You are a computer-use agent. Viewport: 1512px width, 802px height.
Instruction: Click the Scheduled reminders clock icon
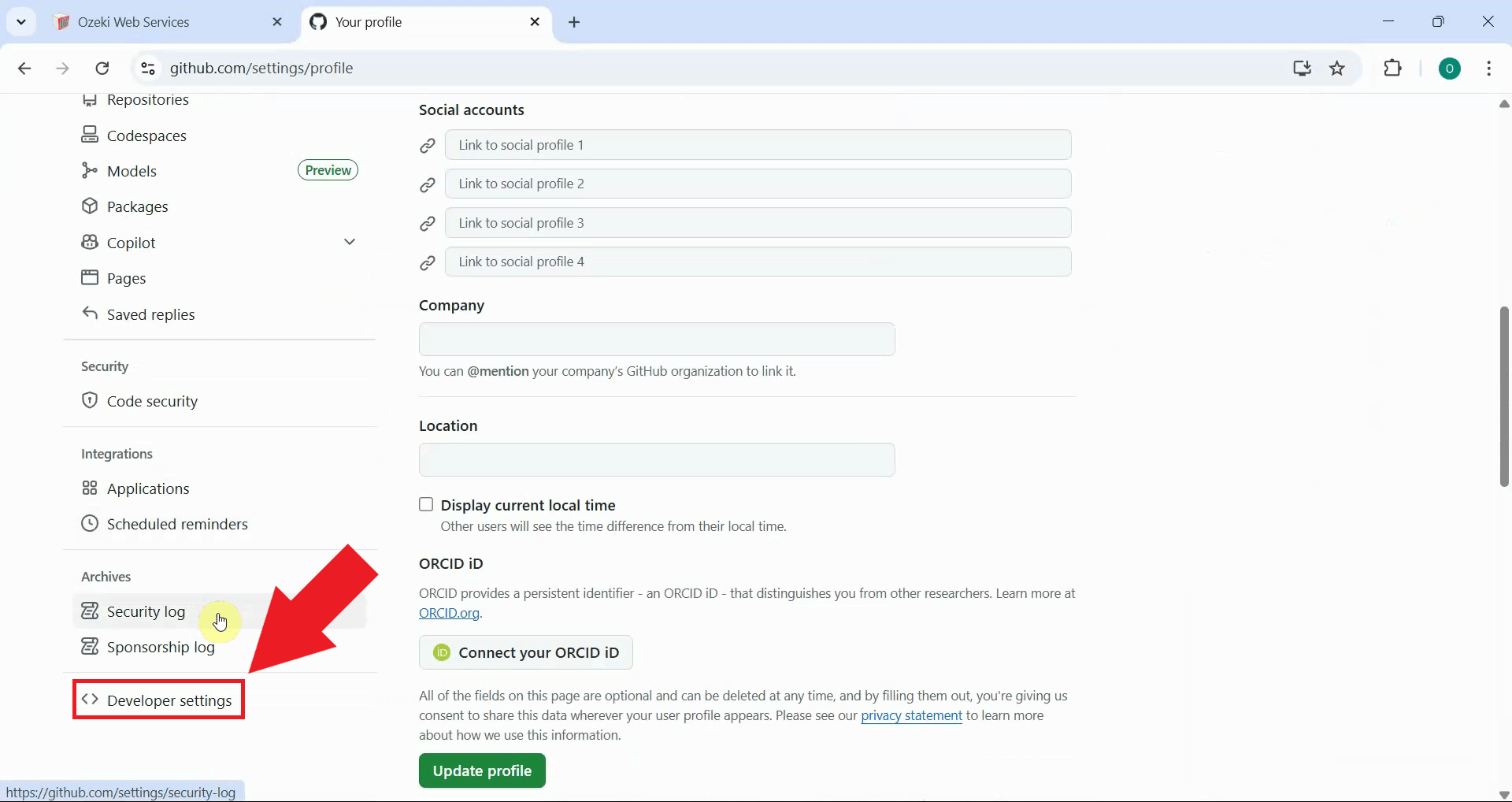click(x=90, y=523)
